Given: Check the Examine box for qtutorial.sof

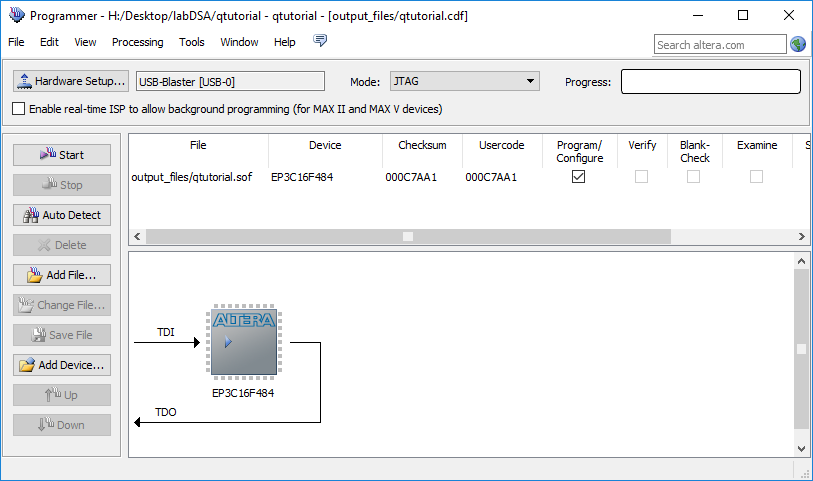Looking at the screenshot, I should click(756, 177).
